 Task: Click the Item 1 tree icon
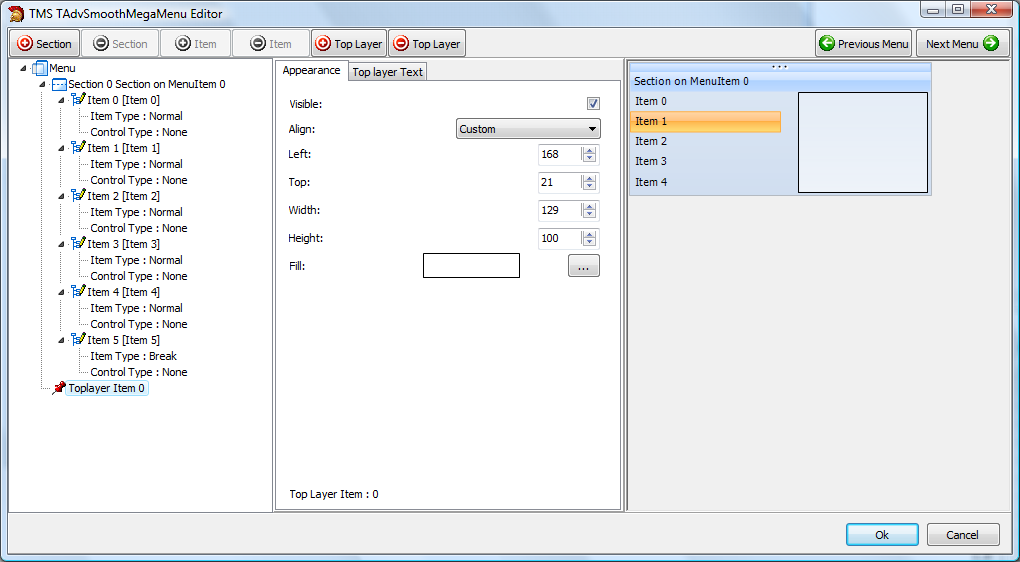(78, 148)
